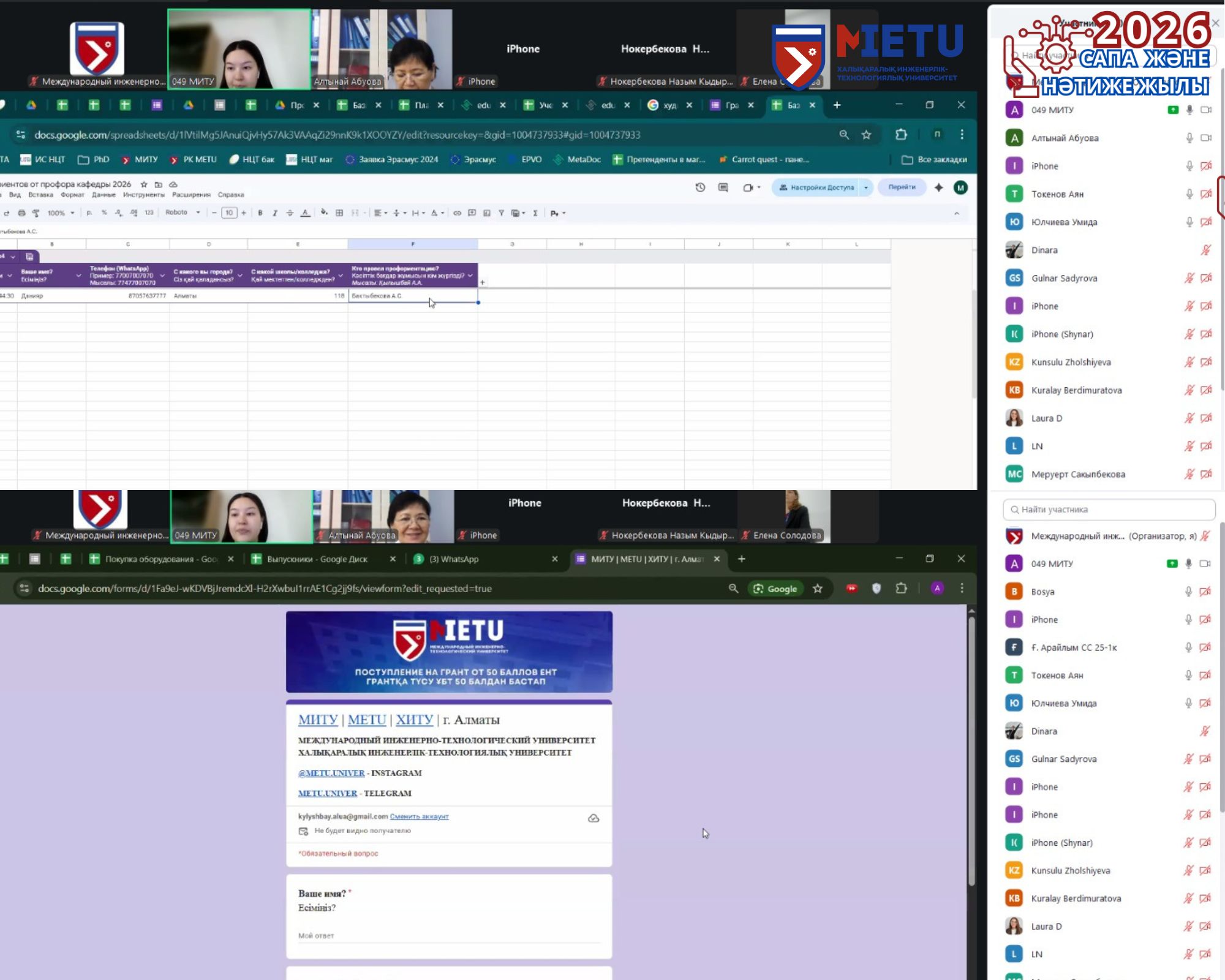Click the Настройки Доступа share button
1225x980 pixels.
click(x=817, y=187)
